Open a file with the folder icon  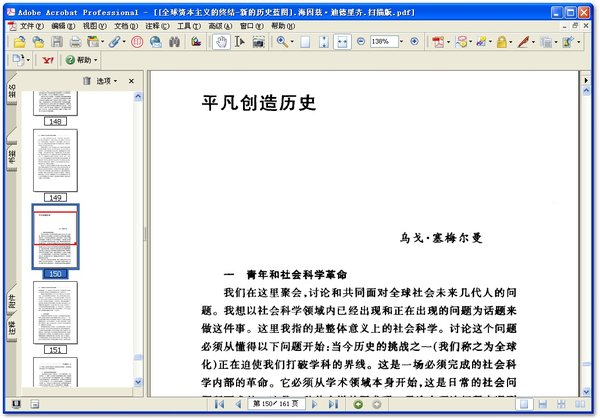[19, 42]
